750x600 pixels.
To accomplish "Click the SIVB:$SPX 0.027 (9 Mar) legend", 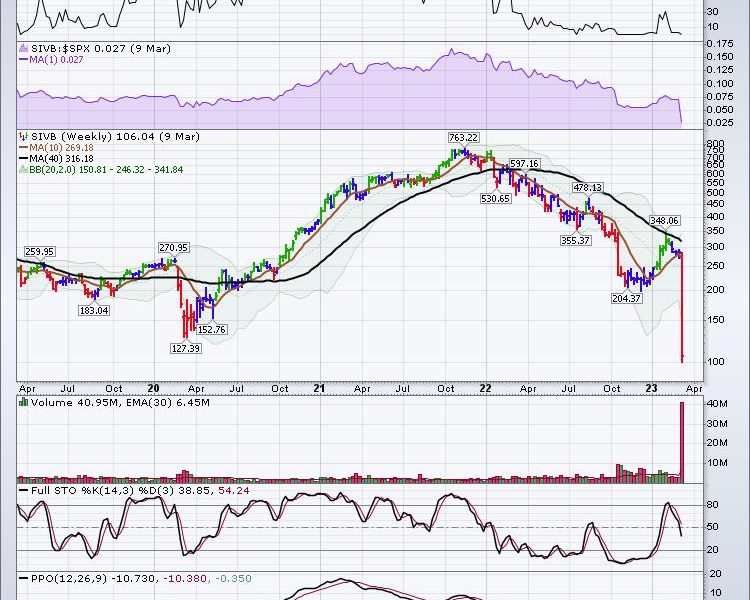I will click(100, 48).
